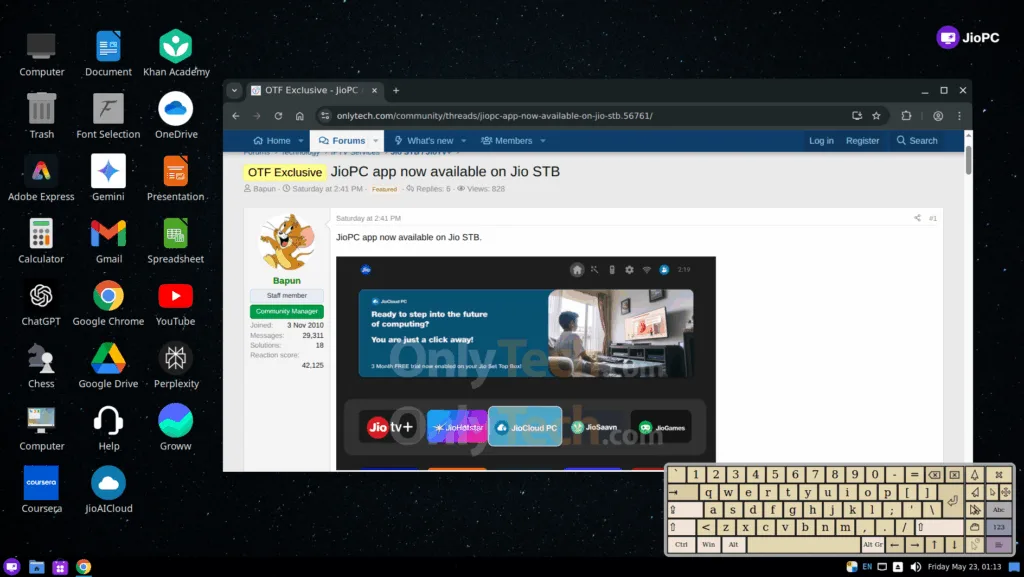This screenshot has width=1024, height=577.
Task: Reload the page in Chrome
Action: (278, 116)
